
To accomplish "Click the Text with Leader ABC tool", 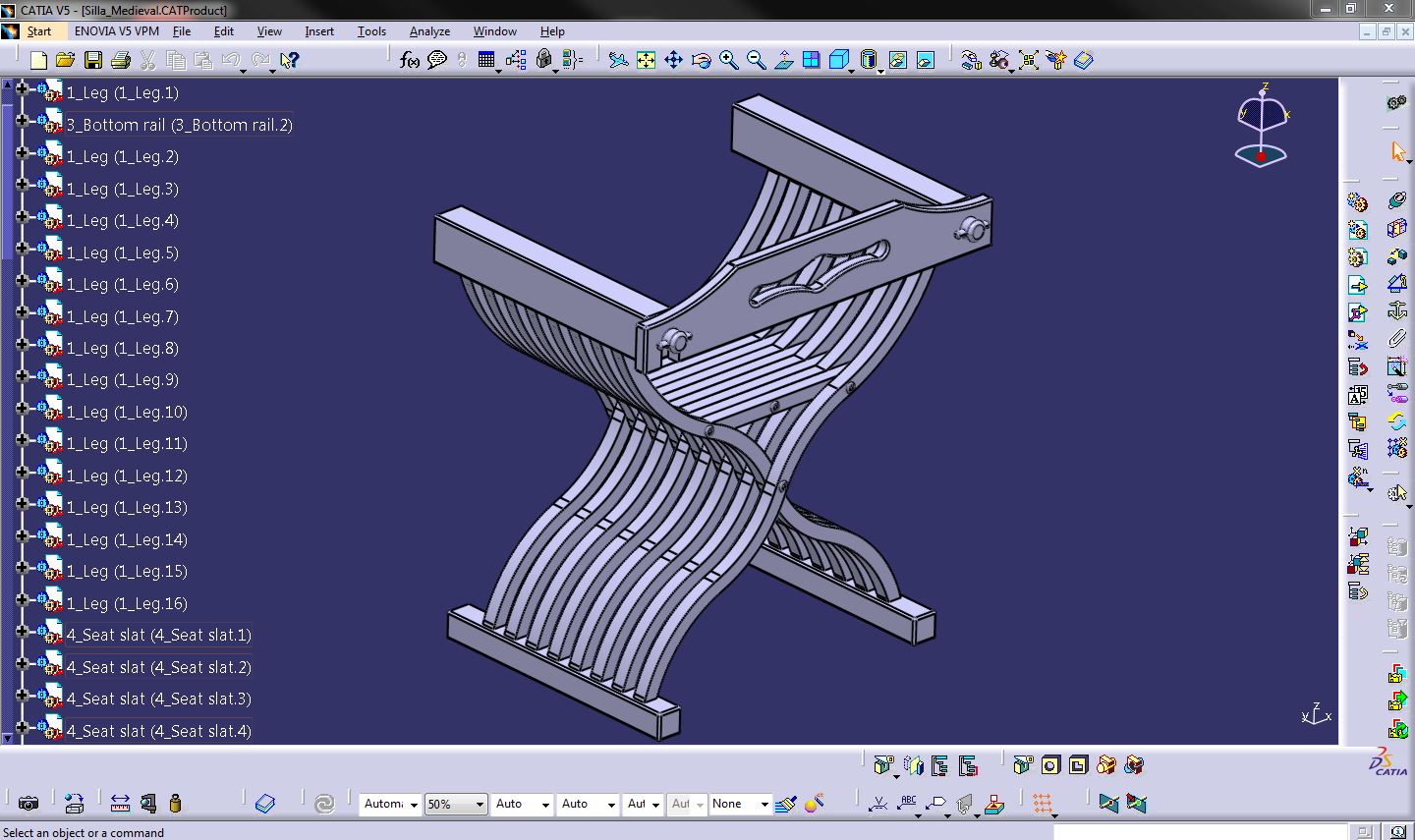I will click(908, 804).
